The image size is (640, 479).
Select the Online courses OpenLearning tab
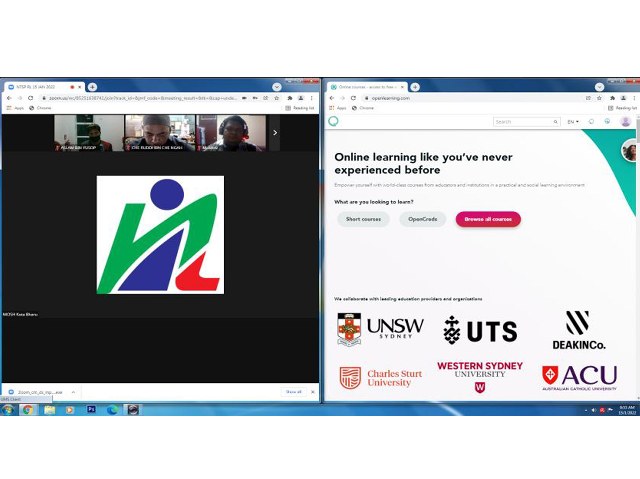pyautogui.click(x=367, y=87)
